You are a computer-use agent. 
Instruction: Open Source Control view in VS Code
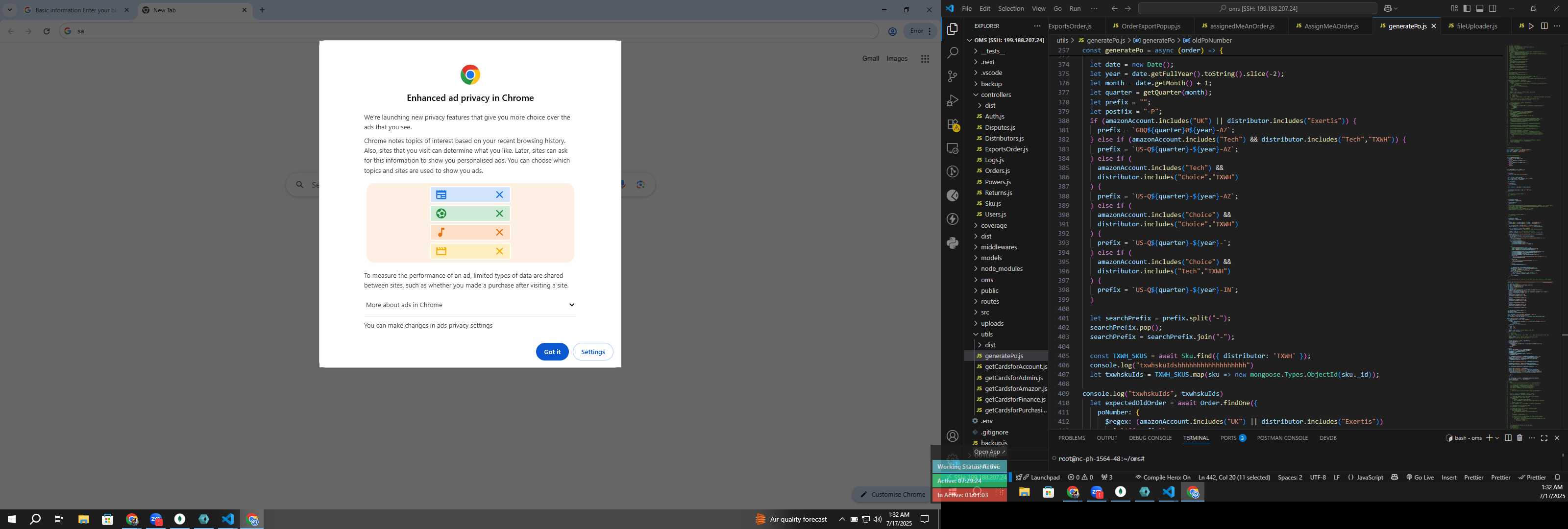953,77
